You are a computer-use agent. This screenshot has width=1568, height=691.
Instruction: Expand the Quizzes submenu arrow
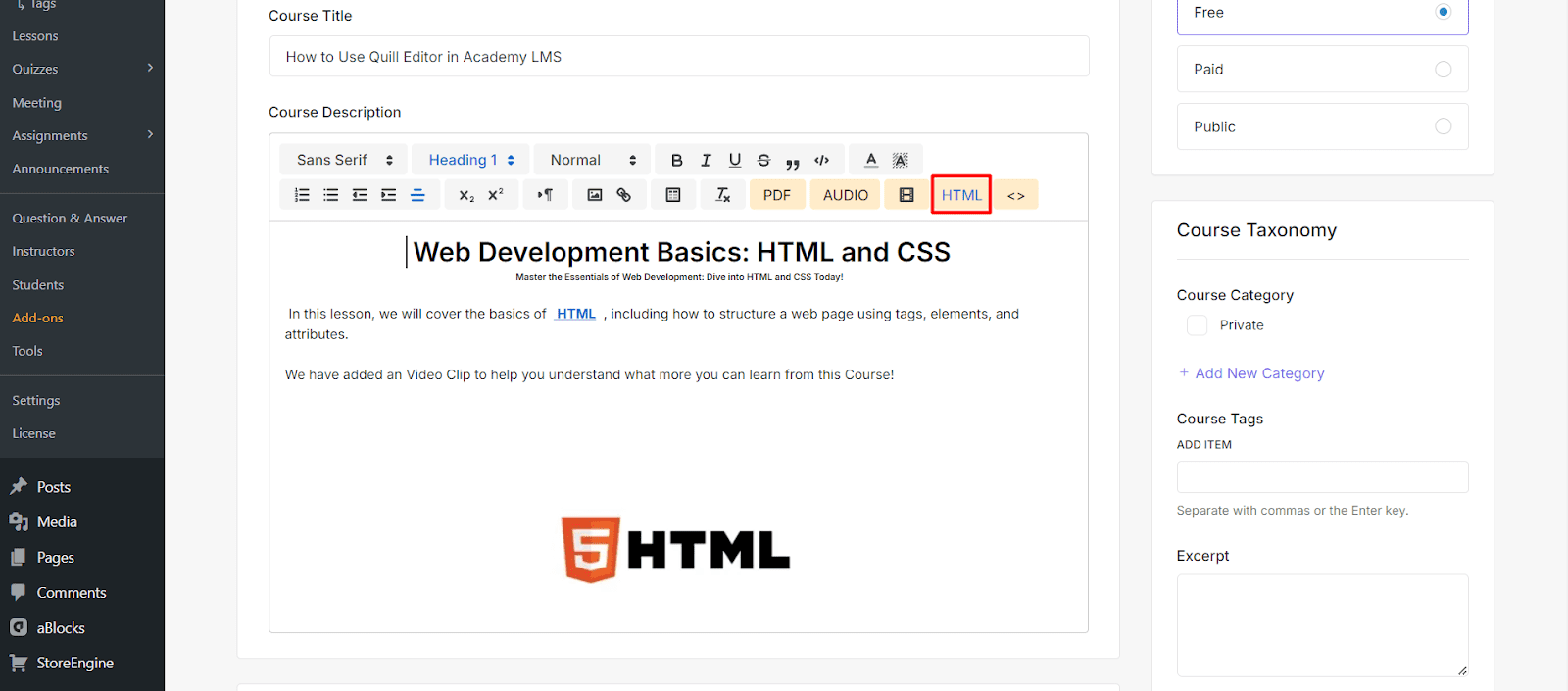150,68
